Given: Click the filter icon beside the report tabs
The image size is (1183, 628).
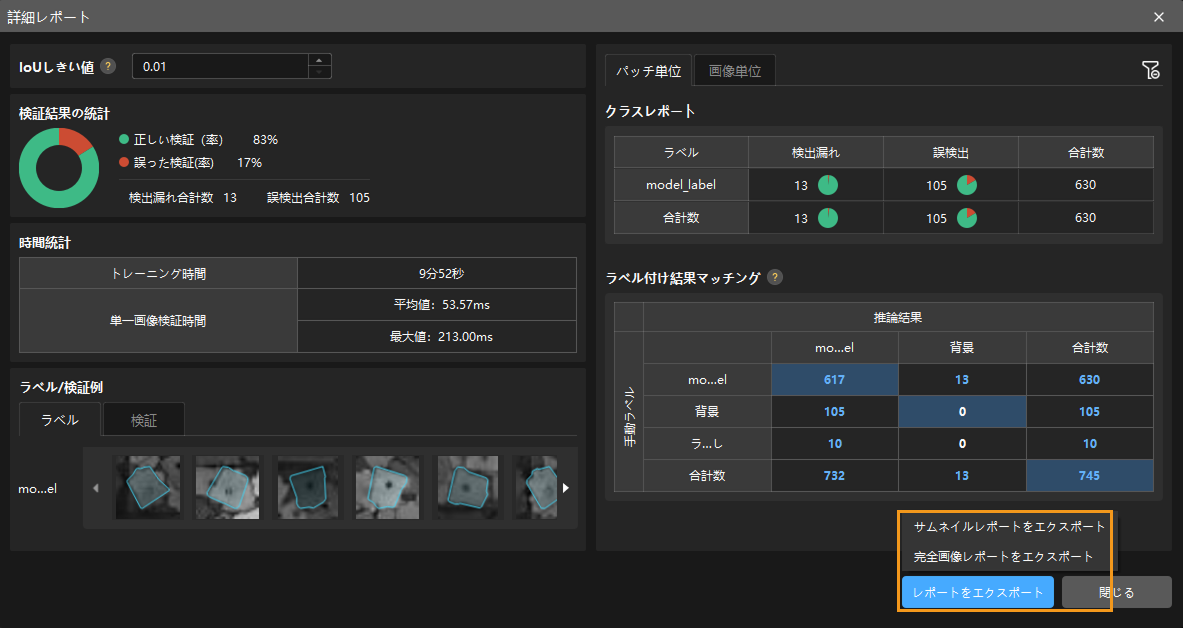Looking at the screenshot, I should [1150, 70].
